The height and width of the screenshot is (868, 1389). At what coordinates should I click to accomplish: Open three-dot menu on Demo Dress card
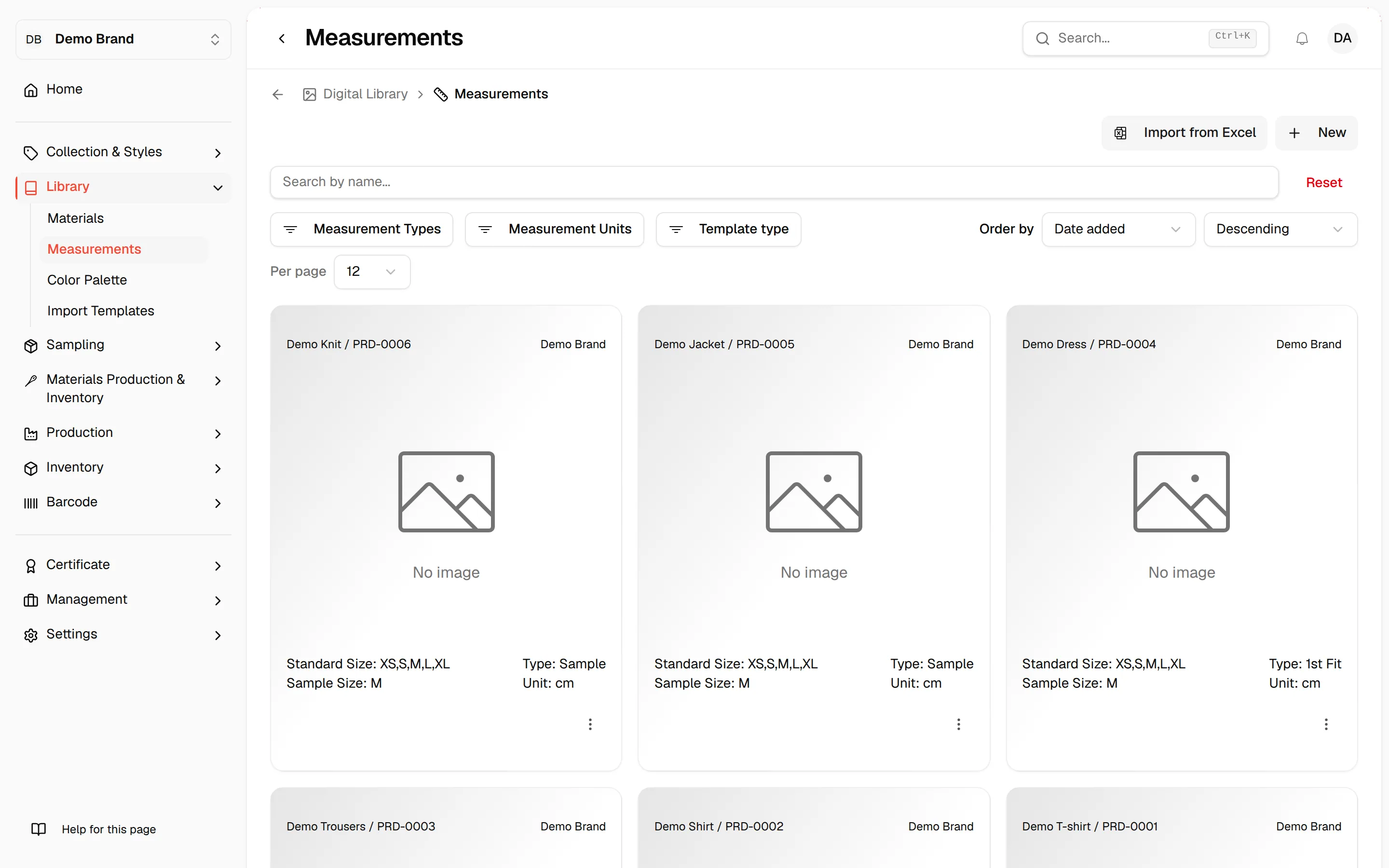pos(1326,724)
